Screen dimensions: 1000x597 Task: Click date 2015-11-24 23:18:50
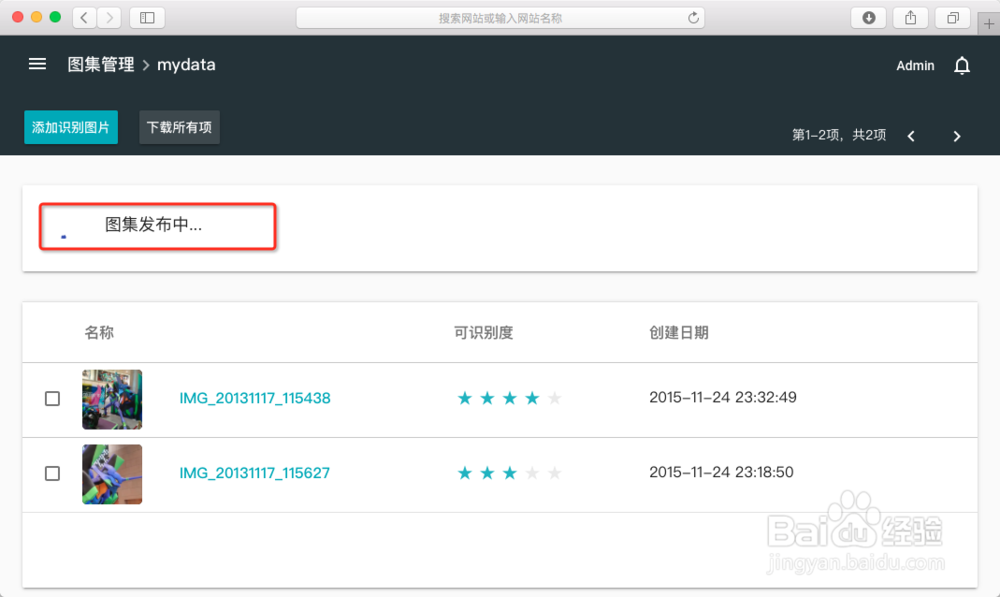pos(721,472)
